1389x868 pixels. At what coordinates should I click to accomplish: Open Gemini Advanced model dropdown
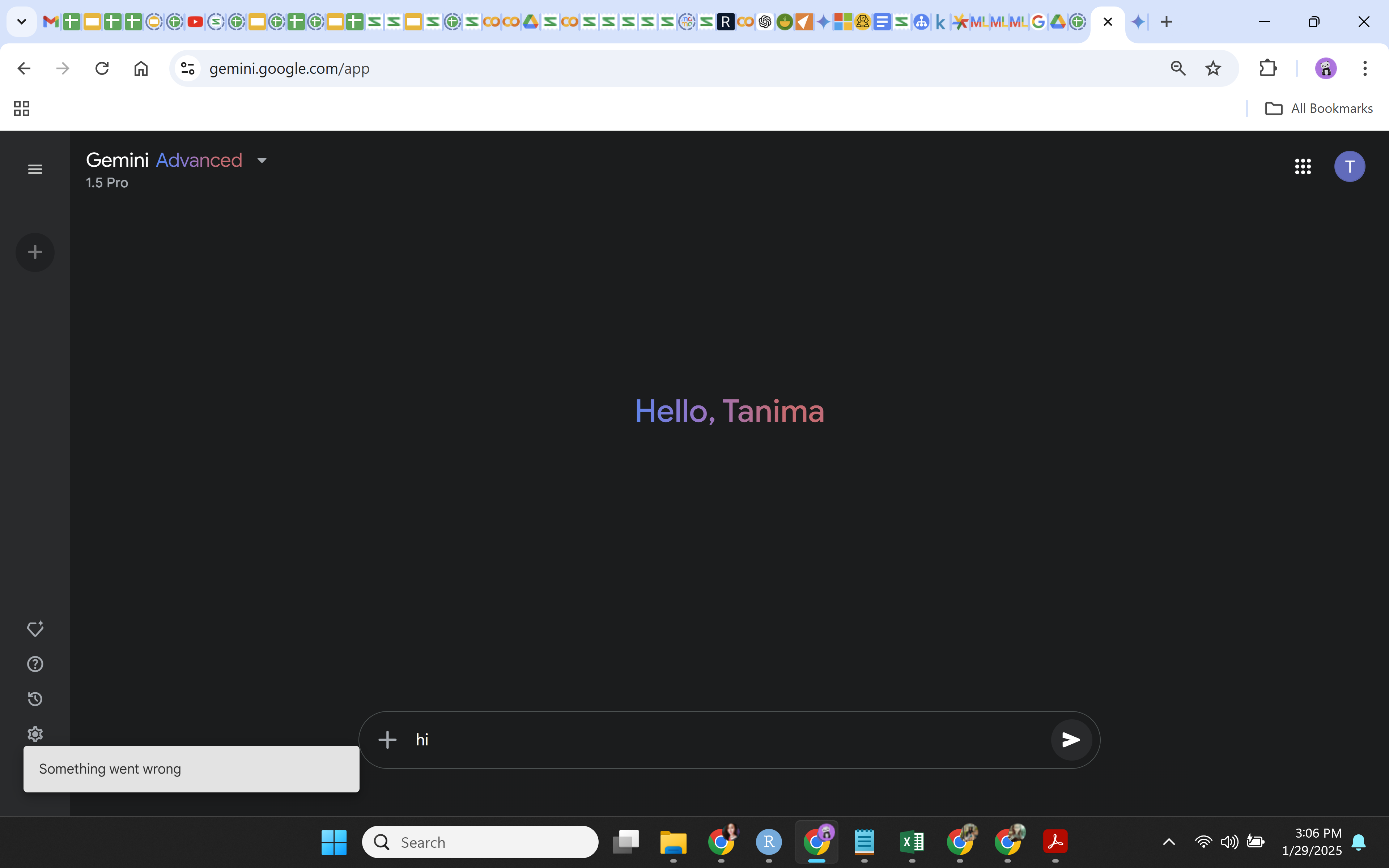click(x=262, y=160)
